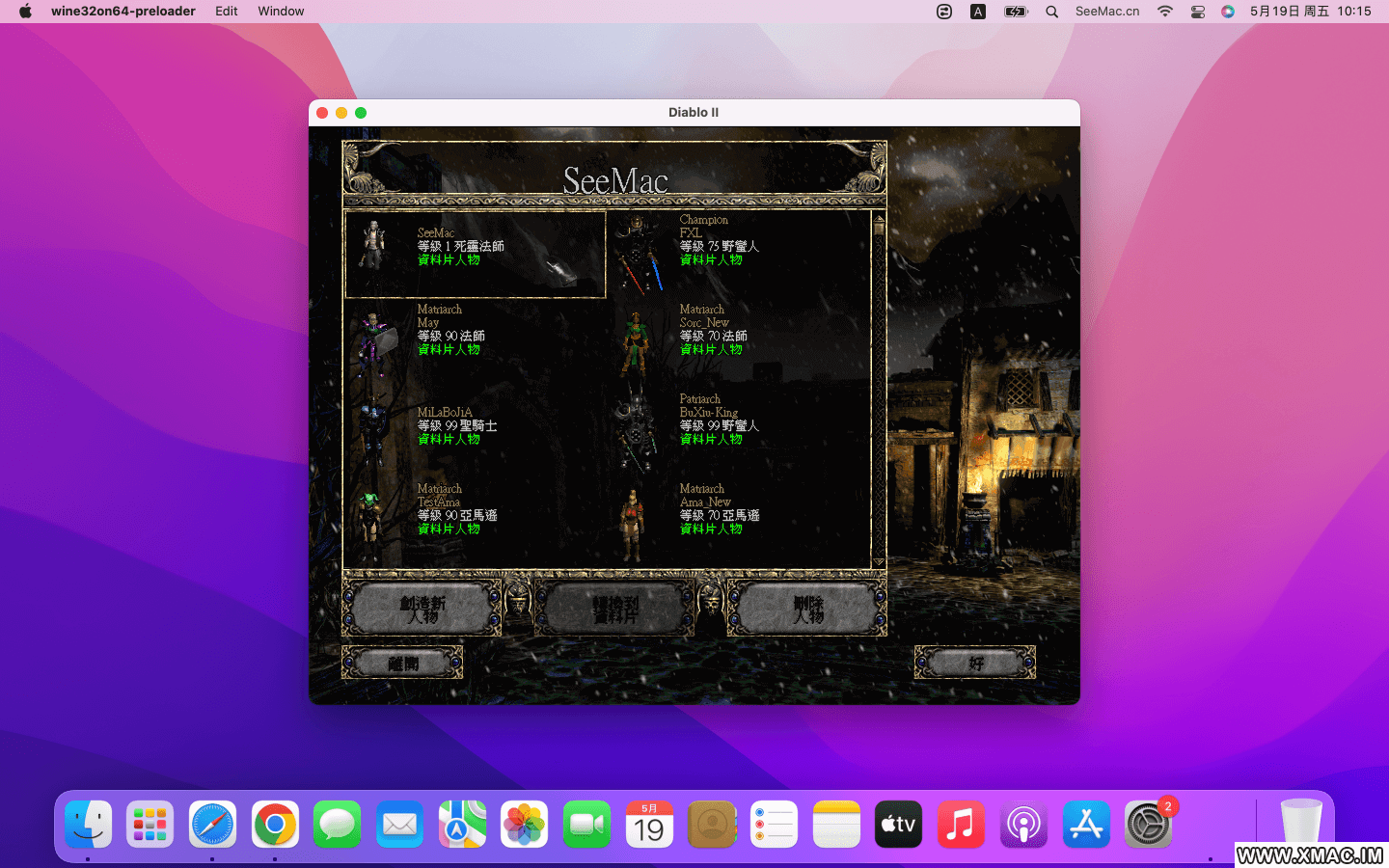This screenshot has height=868, width=1389.
Task: Click the 離開 exit button
Action: pos(402,663)
